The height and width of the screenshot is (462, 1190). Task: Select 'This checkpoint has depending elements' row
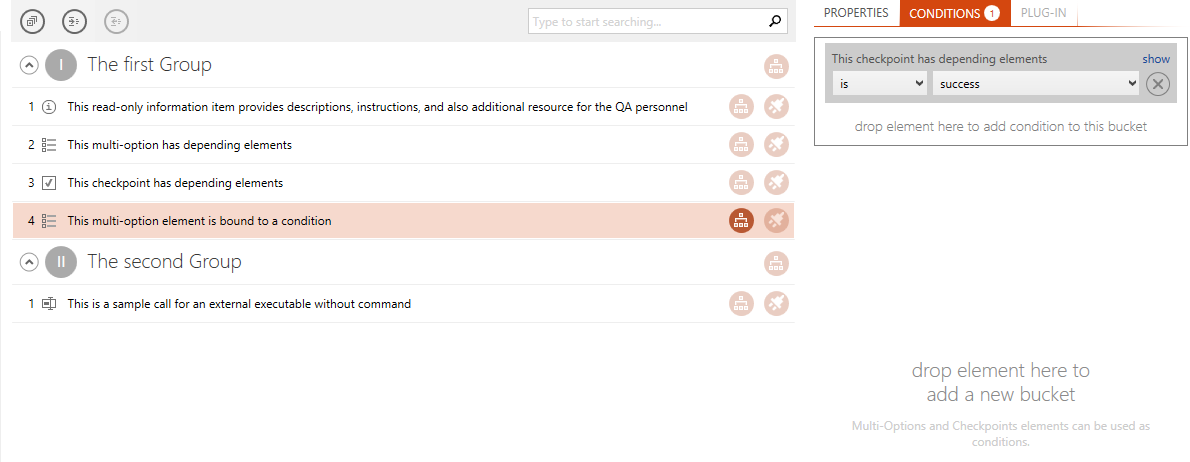pos(404,183)
